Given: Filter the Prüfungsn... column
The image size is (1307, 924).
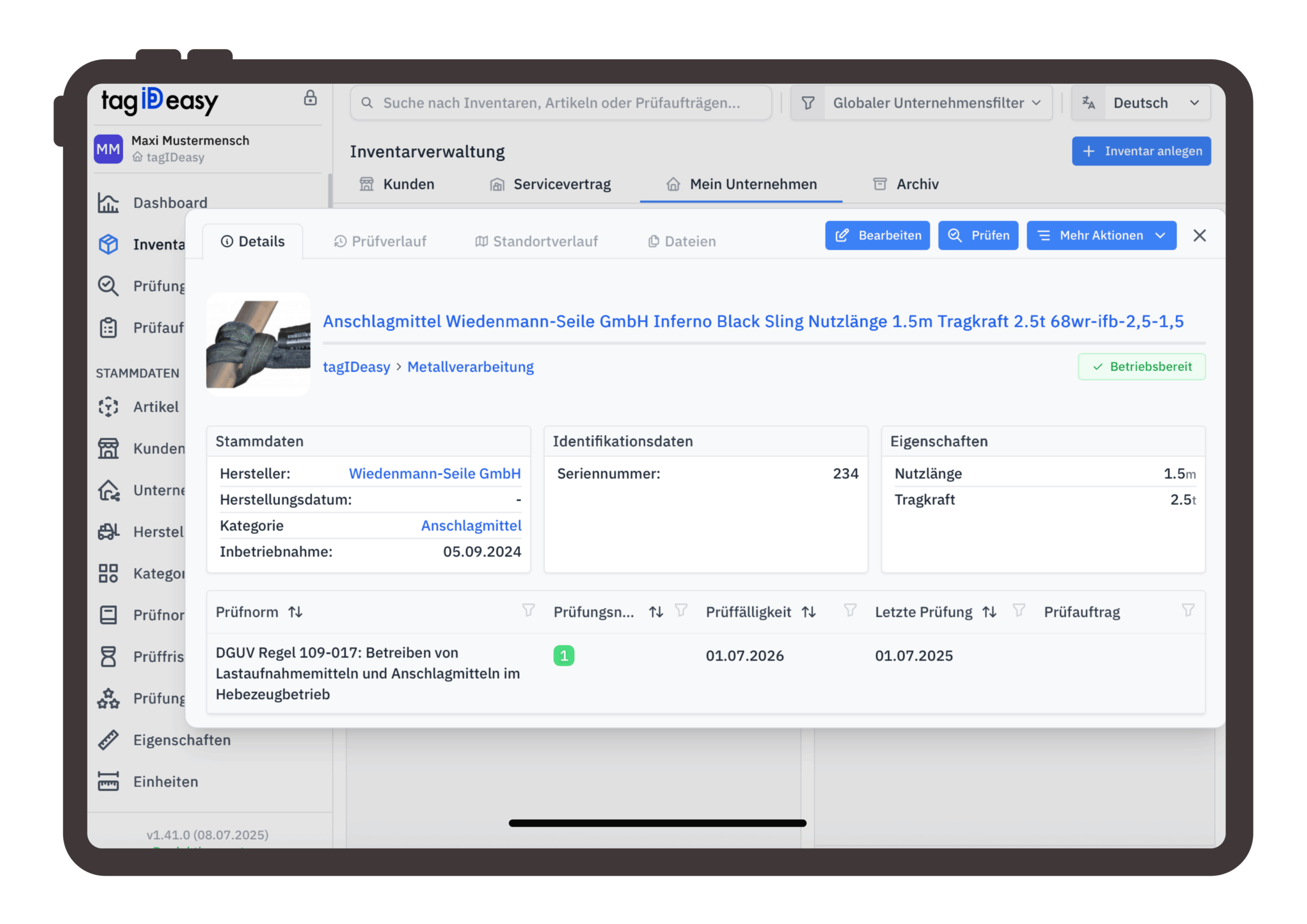Looking at the screenshot, I should pyautogui.click(x=681, y=611).
